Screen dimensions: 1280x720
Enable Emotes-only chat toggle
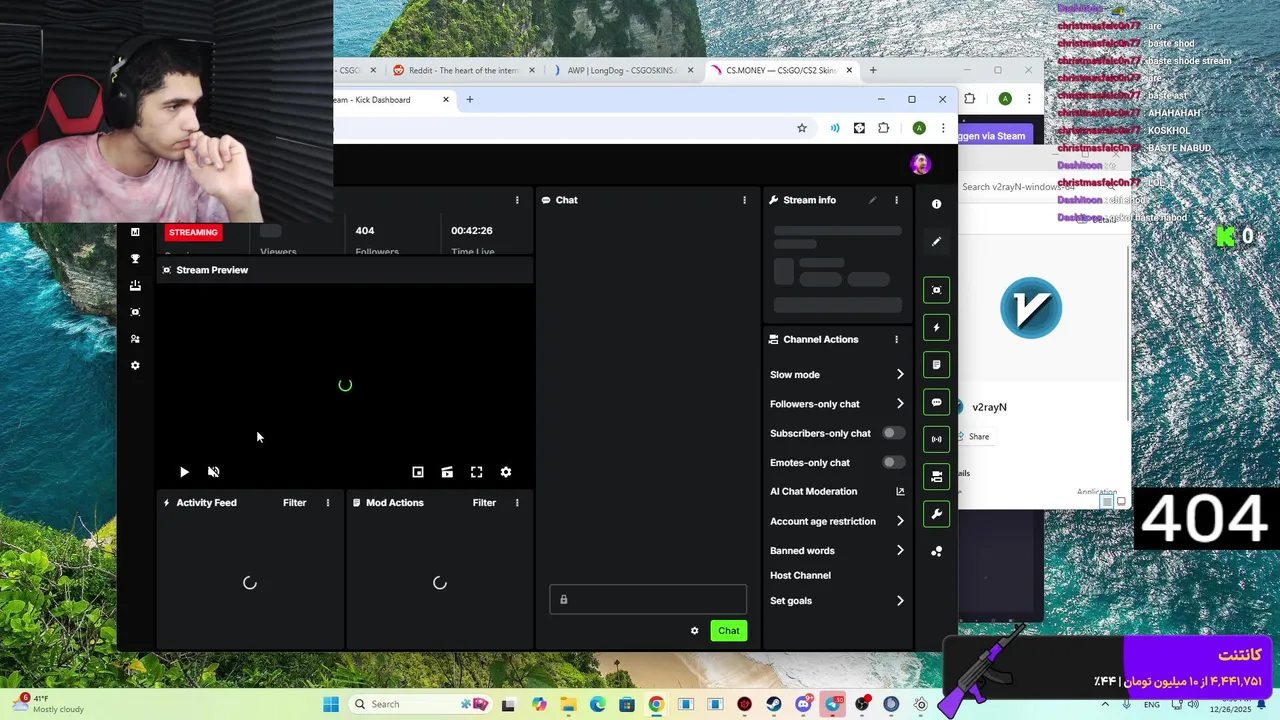[x=893, y=463]
